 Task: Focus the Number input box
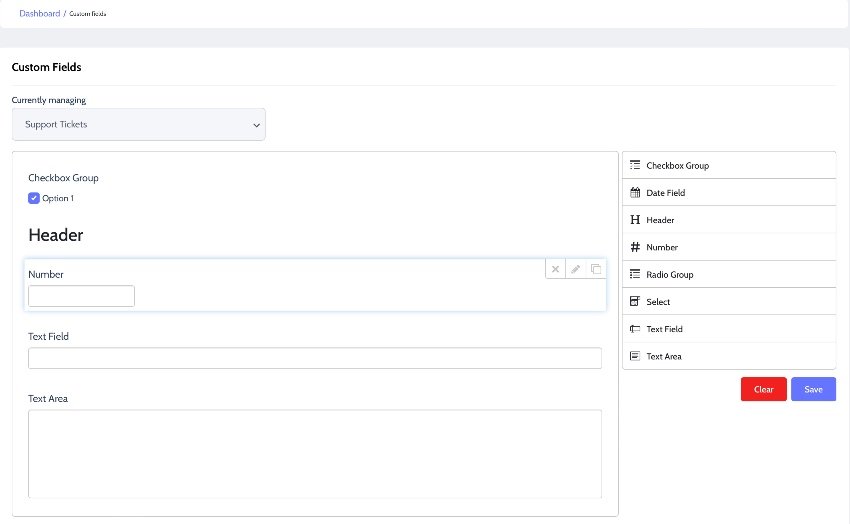pyautogui.click(x=81, y=296)
